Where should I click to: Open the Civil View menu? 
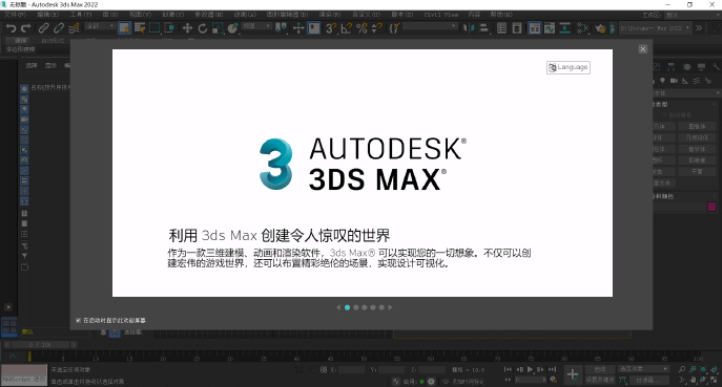pos(441,15)
